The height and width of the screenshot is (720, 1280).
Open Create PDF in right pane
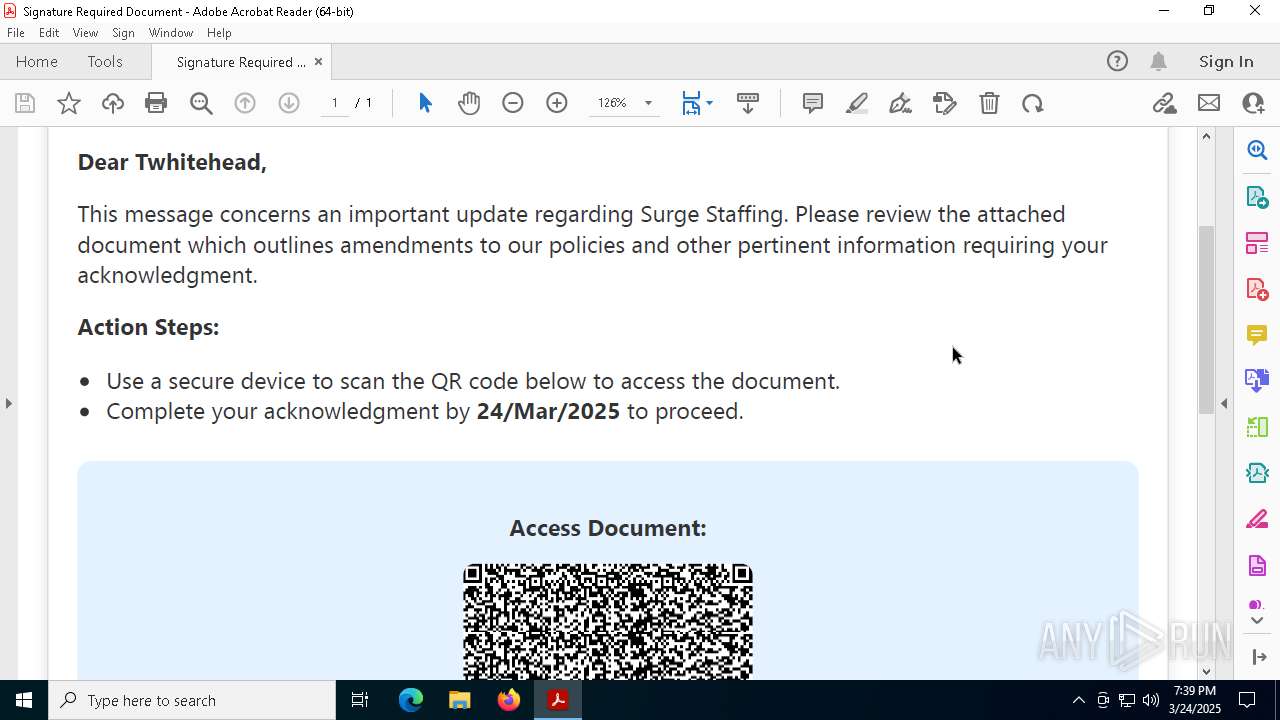click(1257, 289)
